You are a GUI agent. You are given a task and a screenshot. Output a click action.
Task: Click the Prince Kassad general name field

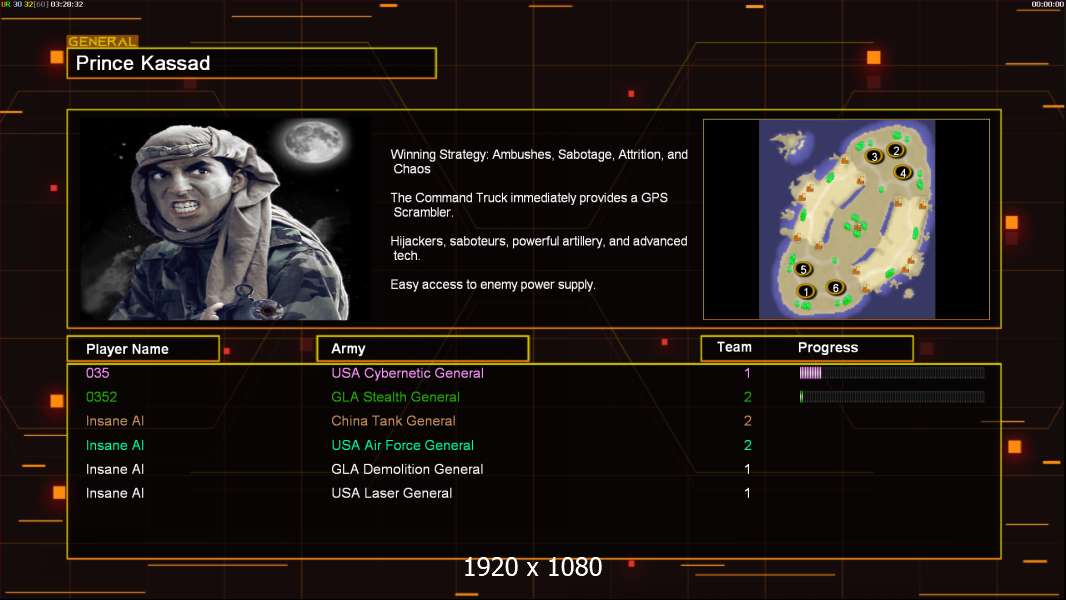coord(252,63)
